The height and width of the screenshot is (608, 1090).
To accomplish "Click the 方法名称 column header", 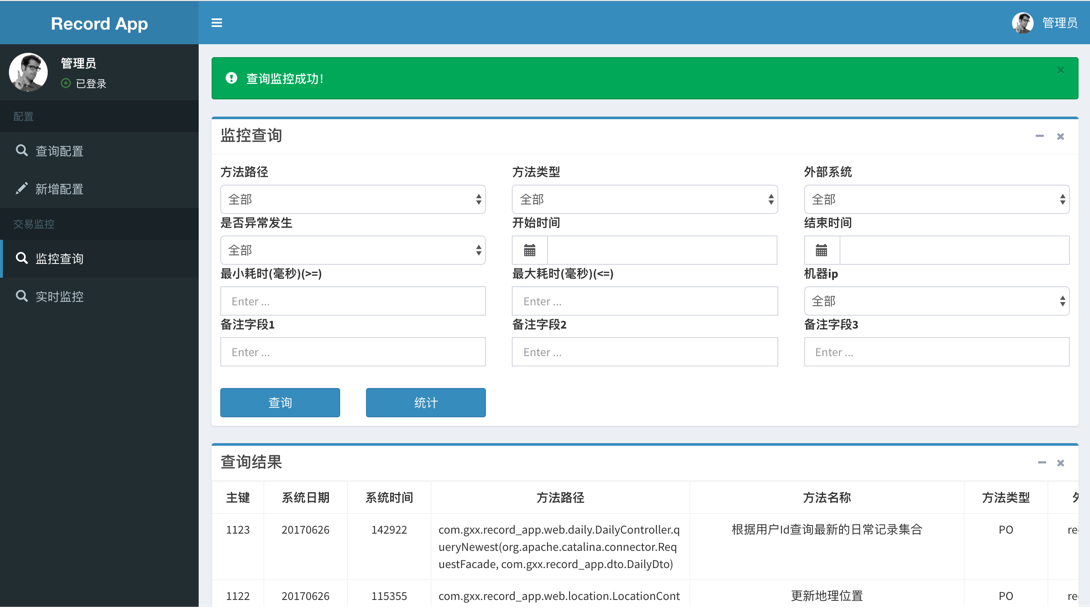I will click(827, 498).
